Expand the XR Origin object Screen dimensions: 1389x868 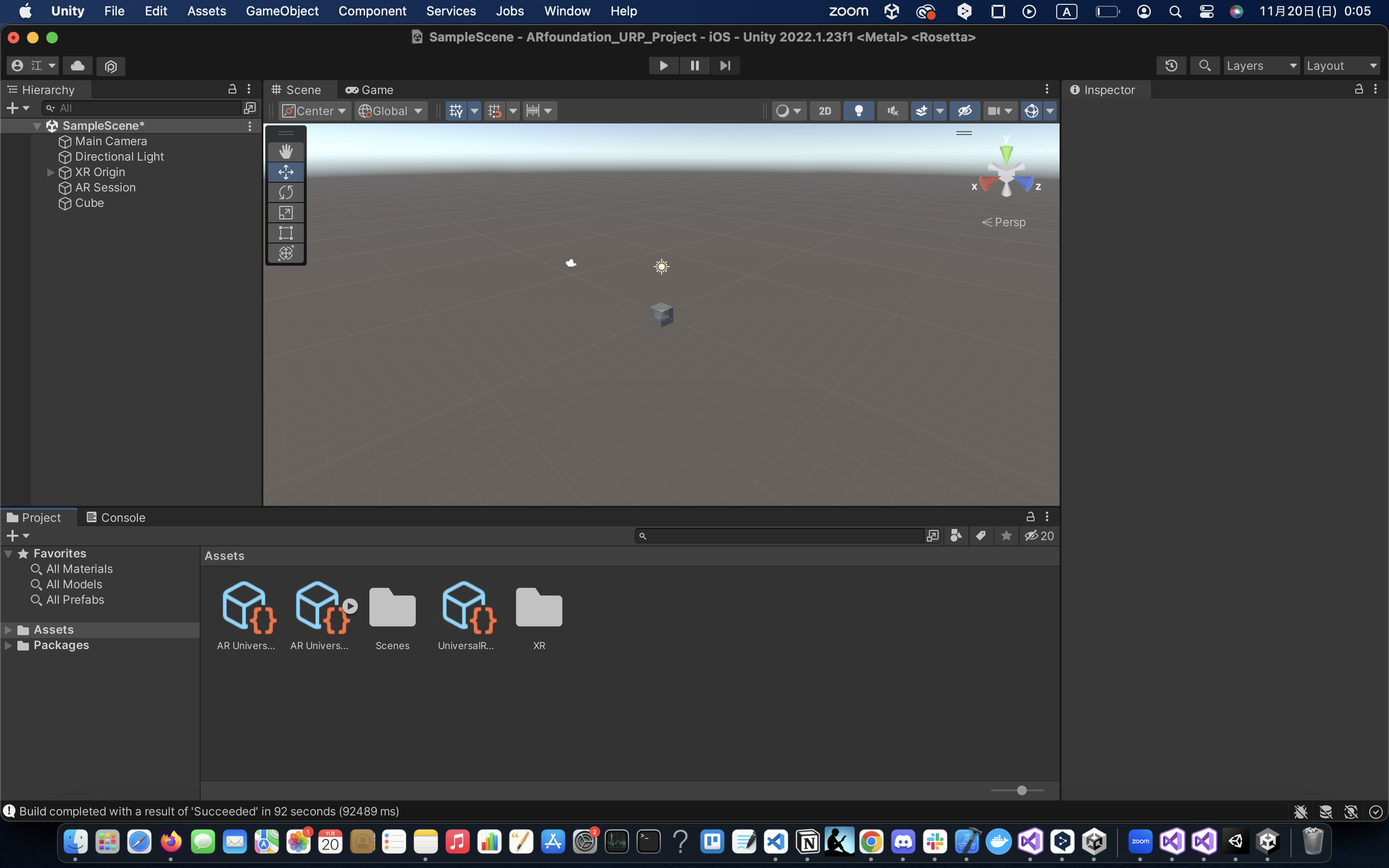coord(51,172)
